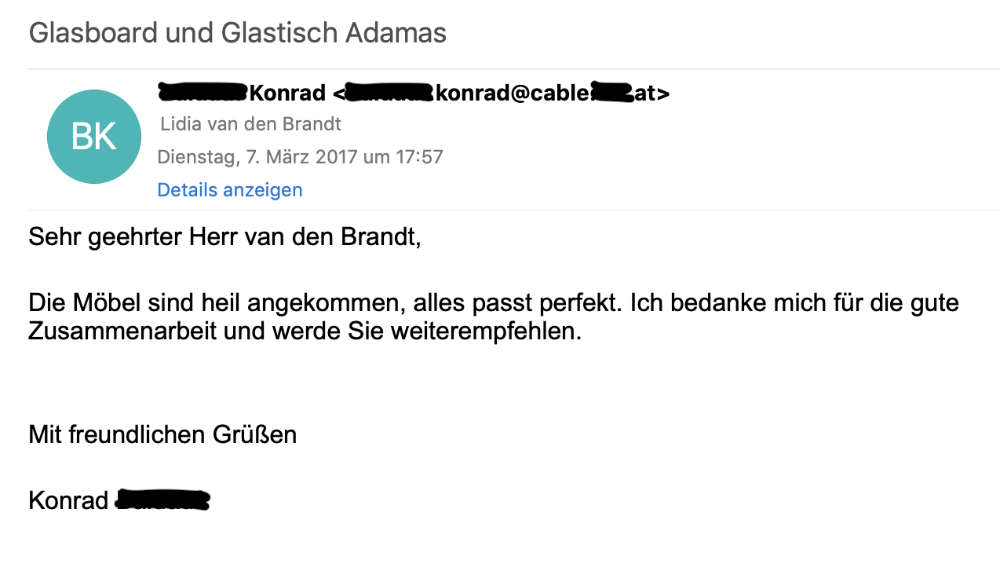Click the signature name Konrad at bottom

point(68,500)
